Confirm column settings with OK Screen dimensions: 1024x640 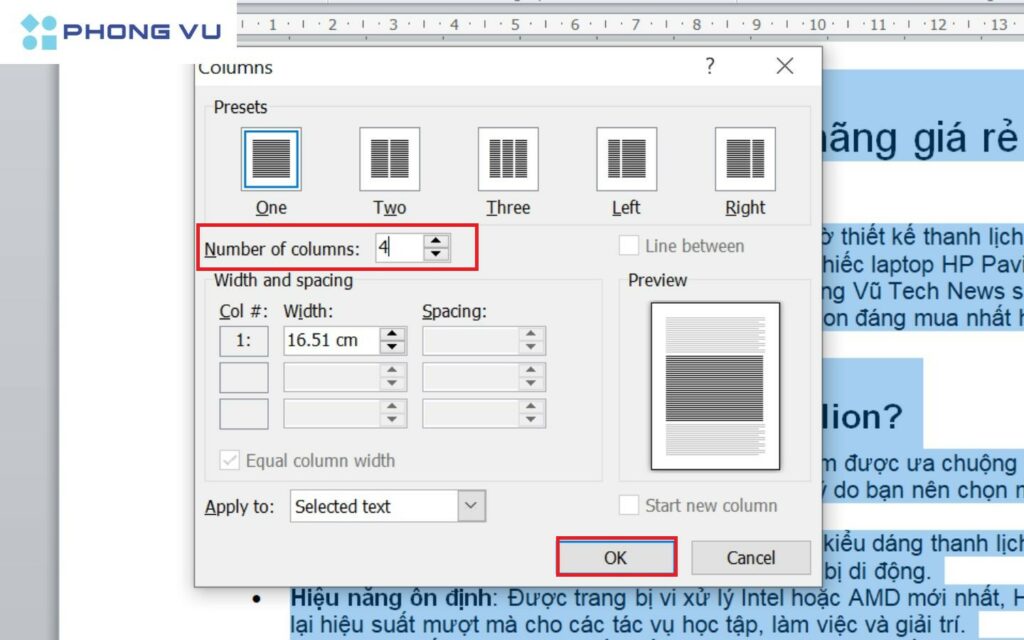tap(616, 558)
